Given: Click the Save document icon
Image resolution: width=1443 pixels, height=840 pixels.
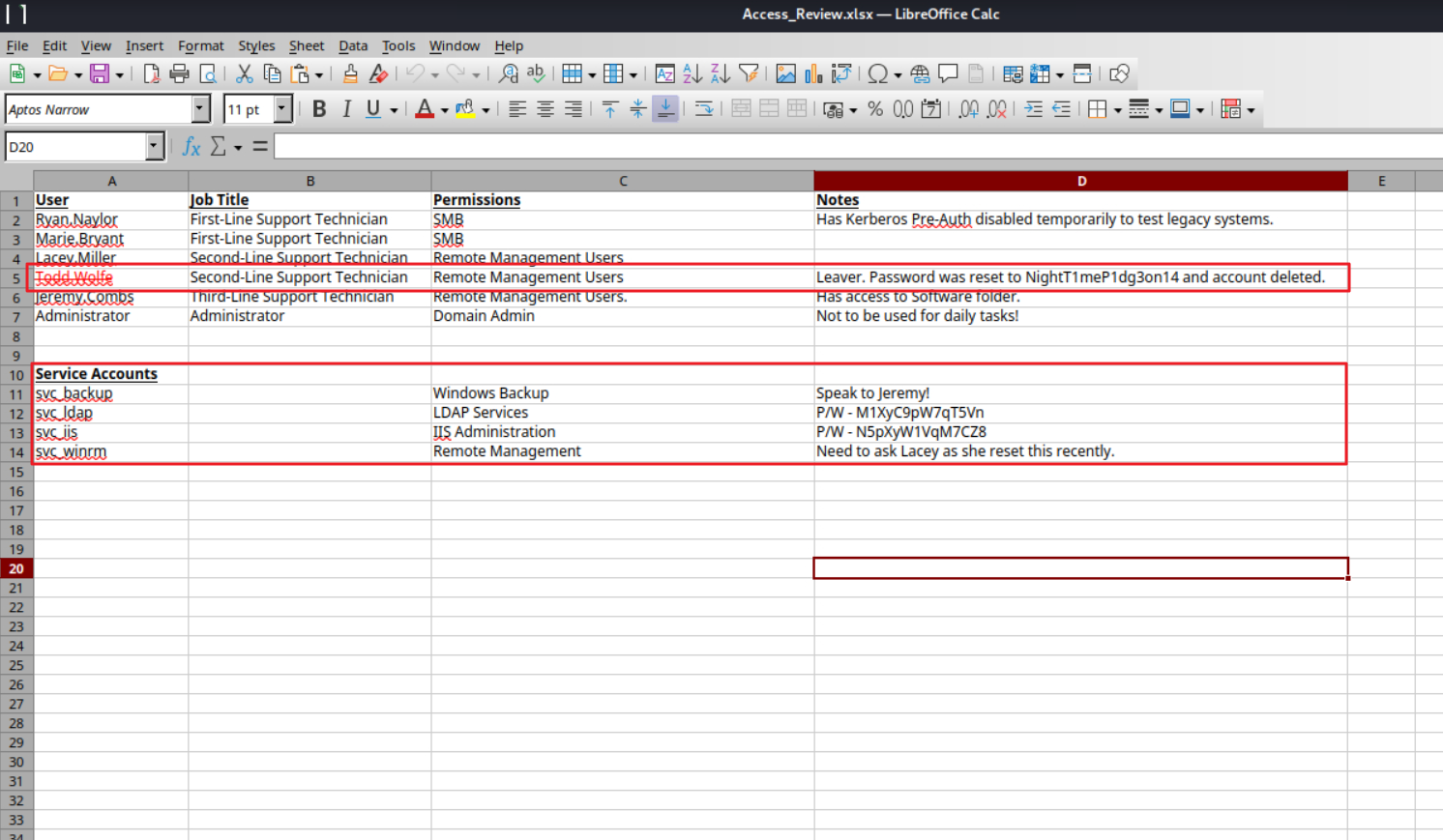Looking at the screenshot, I should coord(99,74).
